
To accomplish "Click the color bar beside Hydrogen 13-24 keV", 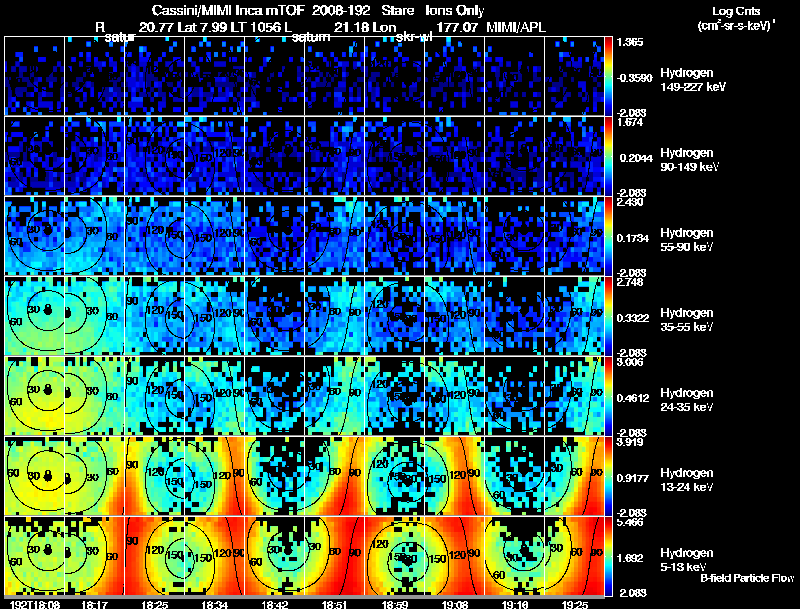I will pyautogui.click(x=608, y=476).
